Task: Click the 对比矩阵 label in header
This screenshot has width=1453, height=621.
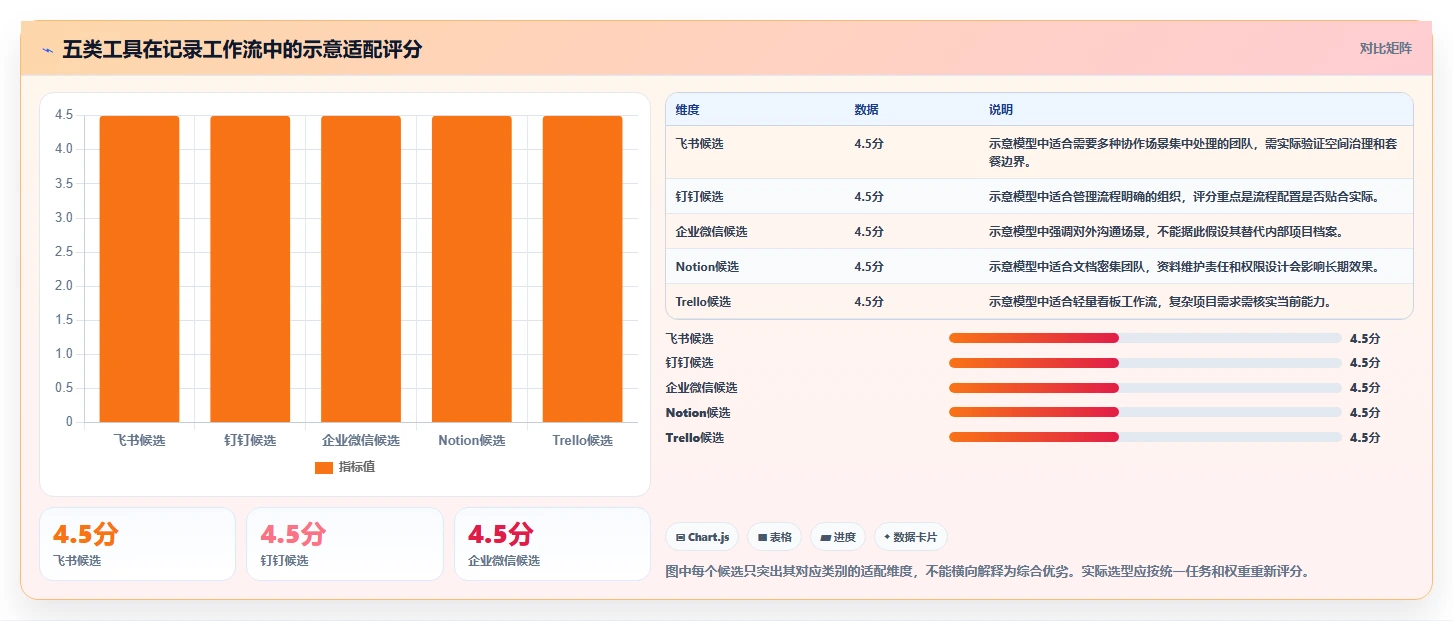Action: 1385,49
